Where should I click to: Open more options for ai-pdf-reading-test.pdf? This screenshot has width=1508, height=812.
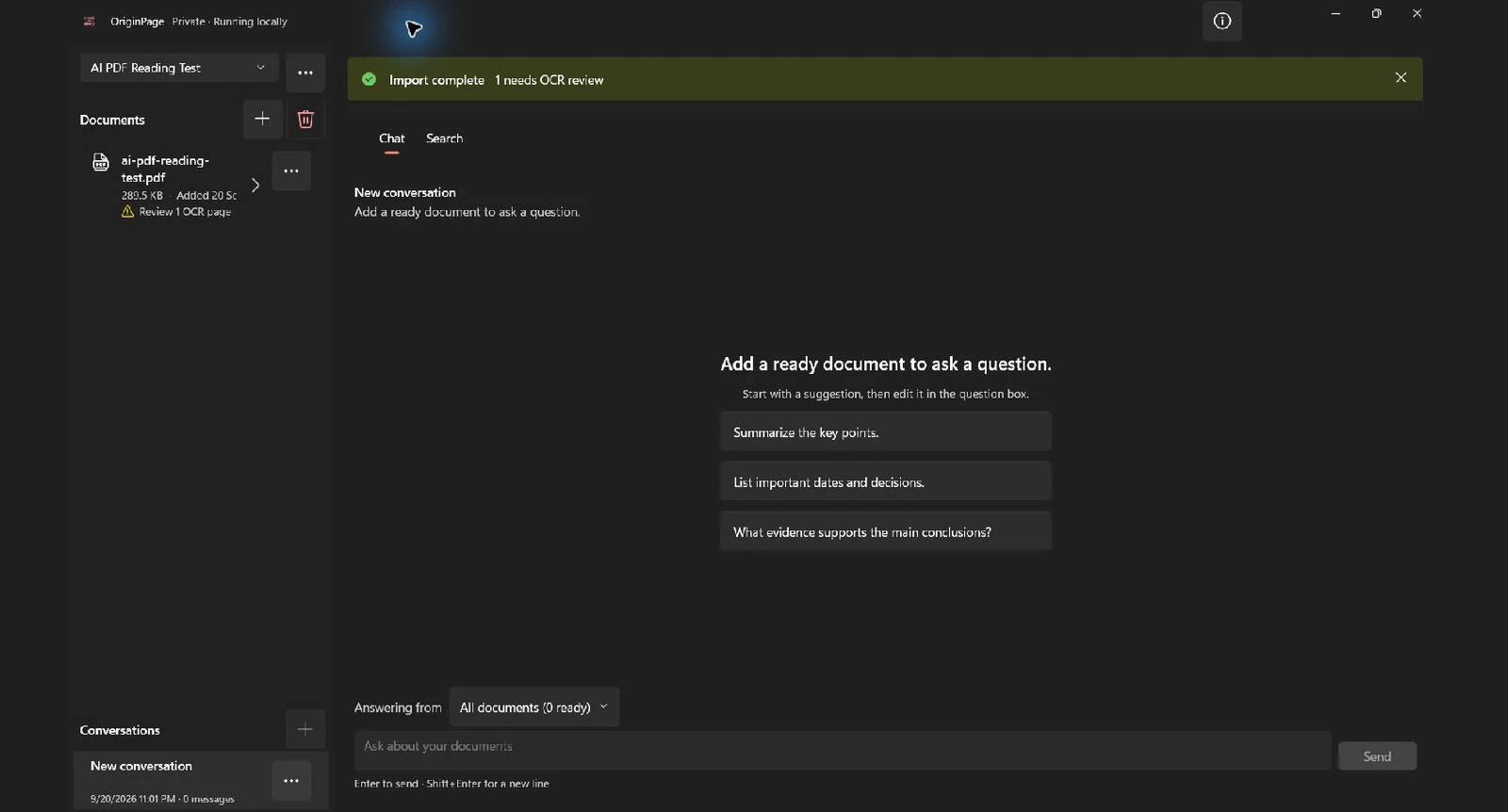click(291, 171)
